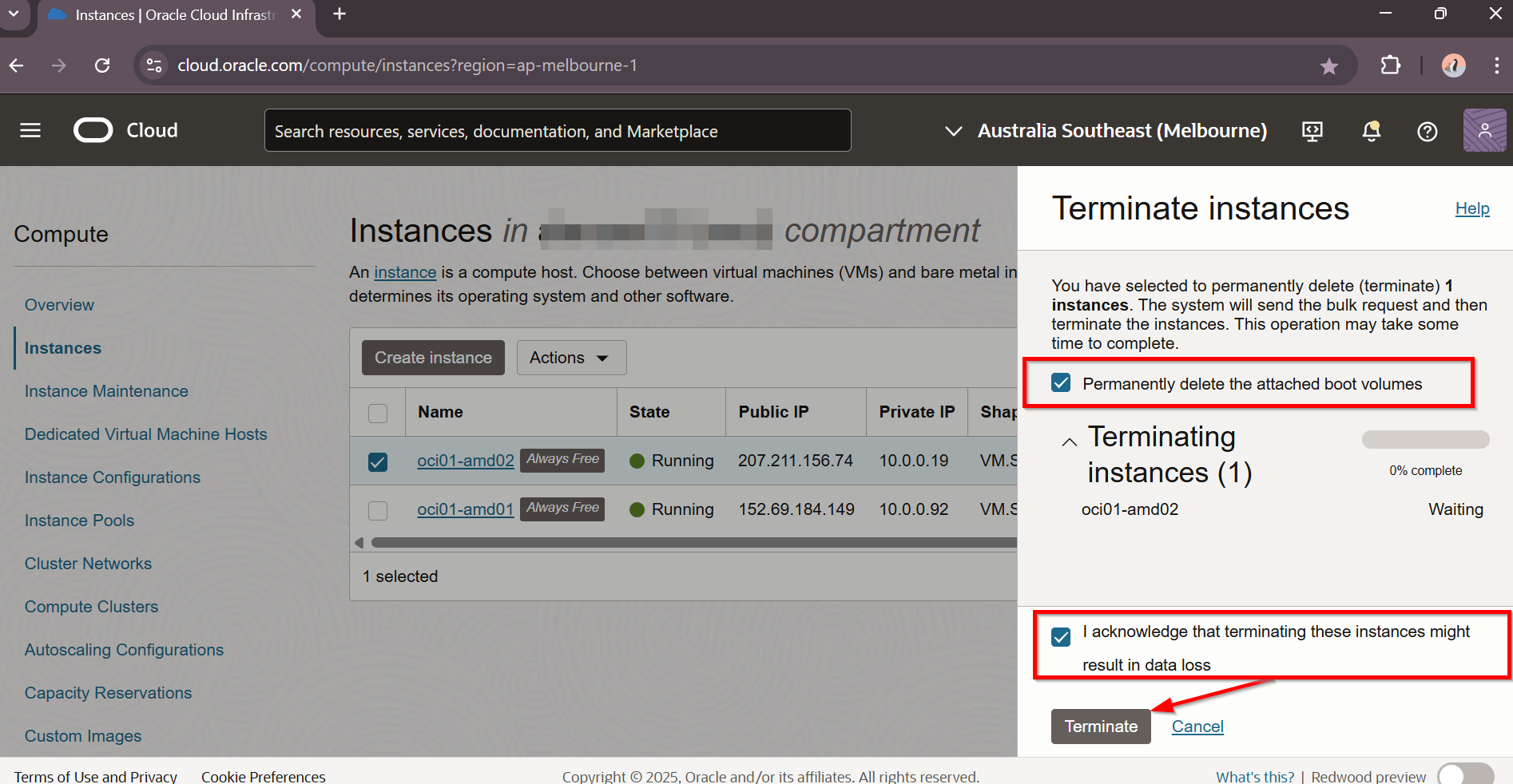1513x784 pixels.
Task: Toggle the data loss acknowledgement checkbox
Action: coord(1061,637)
